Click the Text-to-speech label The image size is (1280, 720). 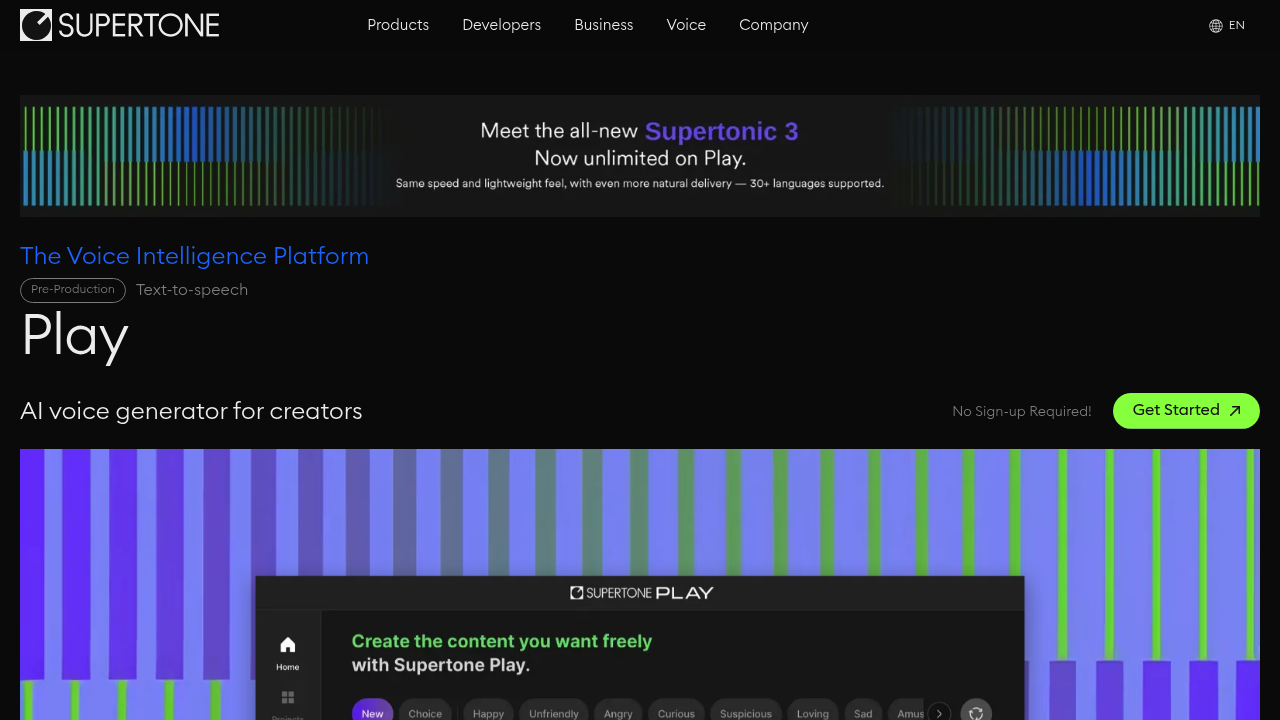pyautogui.click(x=192, y=290)
